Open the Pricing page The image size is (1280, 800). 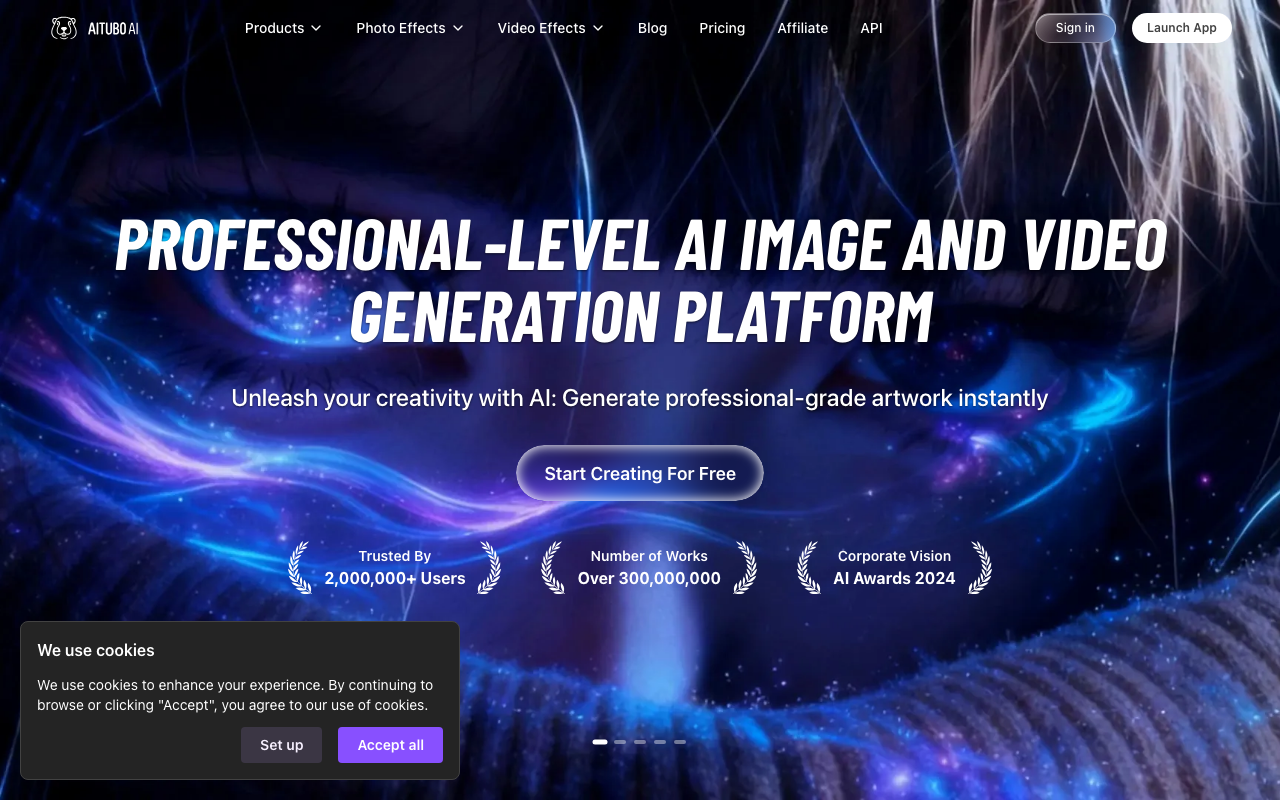click(x=722, y=28)
